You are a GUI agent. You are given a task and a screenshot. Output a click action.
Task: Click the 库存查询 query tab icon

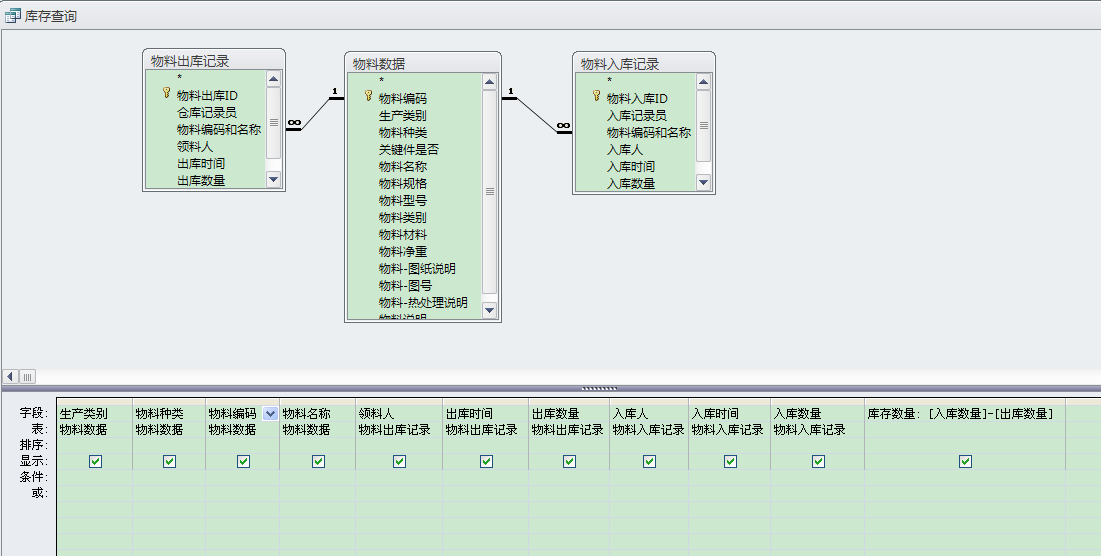pyautogui.click(x=13, y=16)
